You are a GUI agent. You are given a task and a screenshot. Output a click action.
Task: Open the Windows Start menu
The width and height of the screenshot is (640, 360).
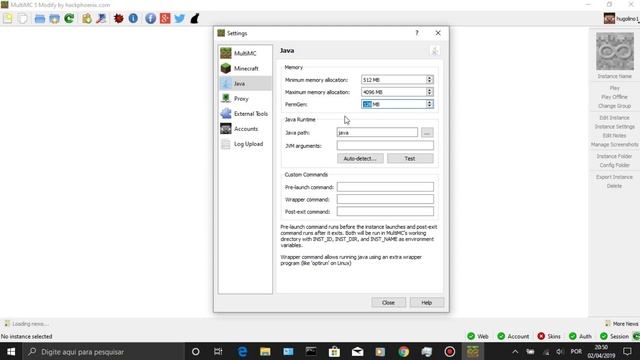point(11,351)
